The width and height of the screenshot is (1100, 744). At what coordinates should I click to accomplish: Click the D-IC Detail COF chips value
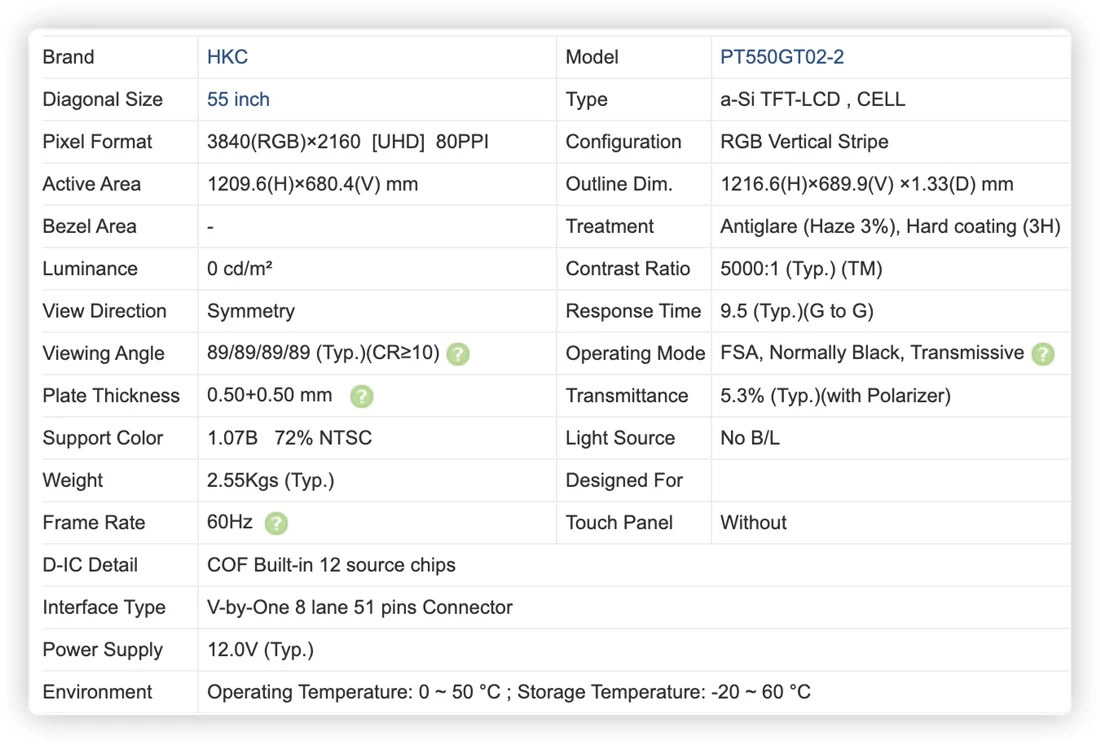click(x=331, y=565)
